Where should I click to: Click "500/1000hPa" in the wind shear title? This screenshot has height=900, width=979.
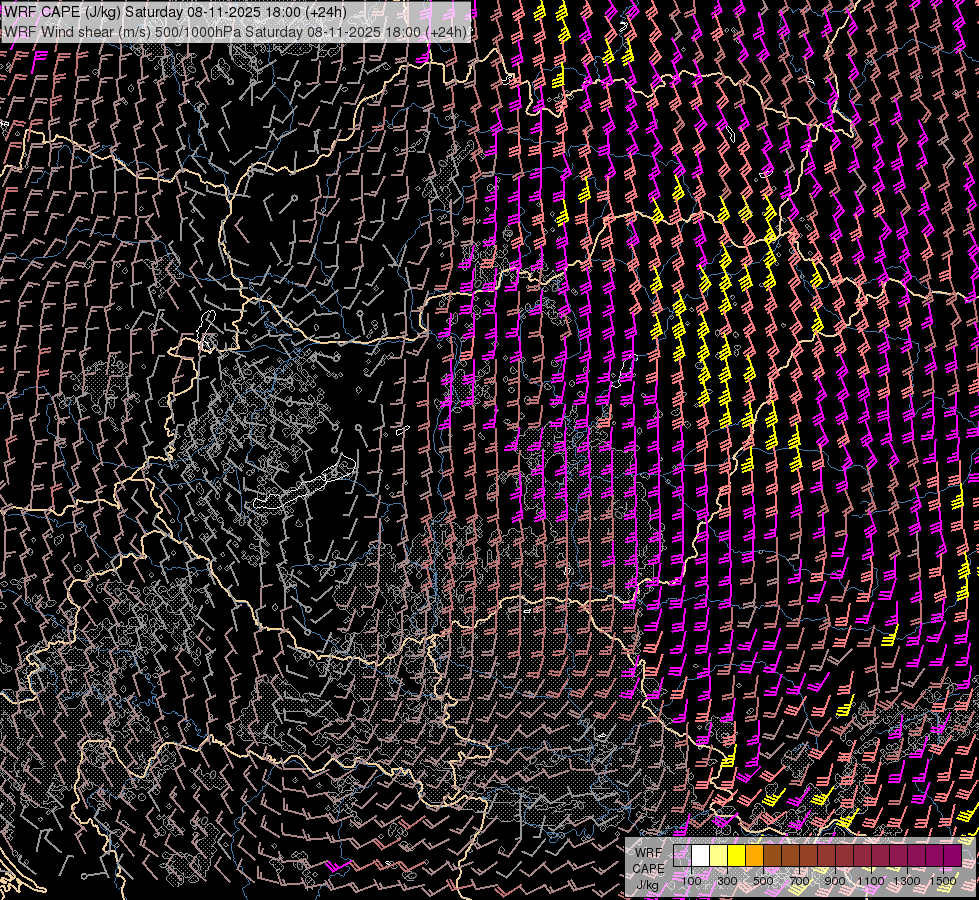click(x=200, y=32)
